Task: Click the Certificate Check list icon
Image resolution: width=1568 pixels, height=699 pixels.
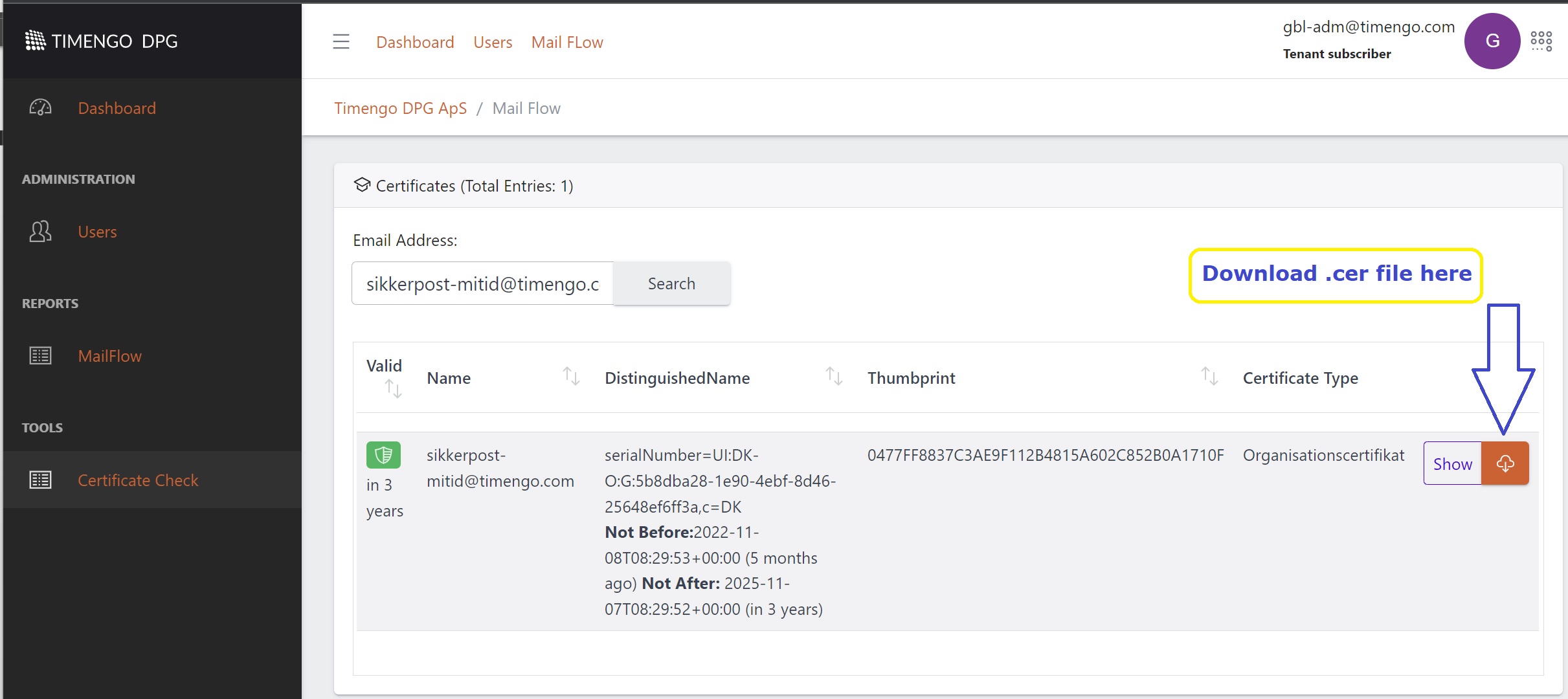Action: click(x=40, y=480)
